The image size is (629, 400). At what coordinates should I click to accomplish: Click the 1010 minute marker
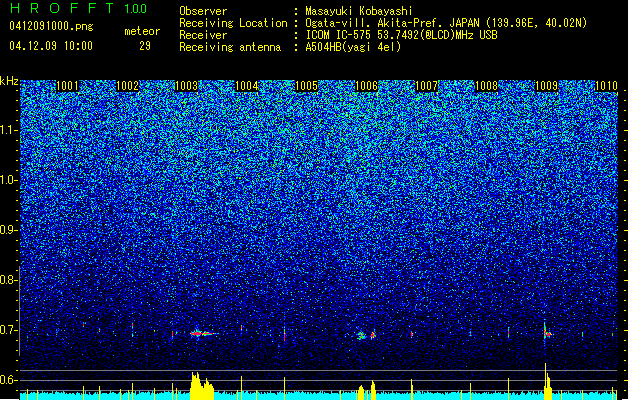click(606, 86)
